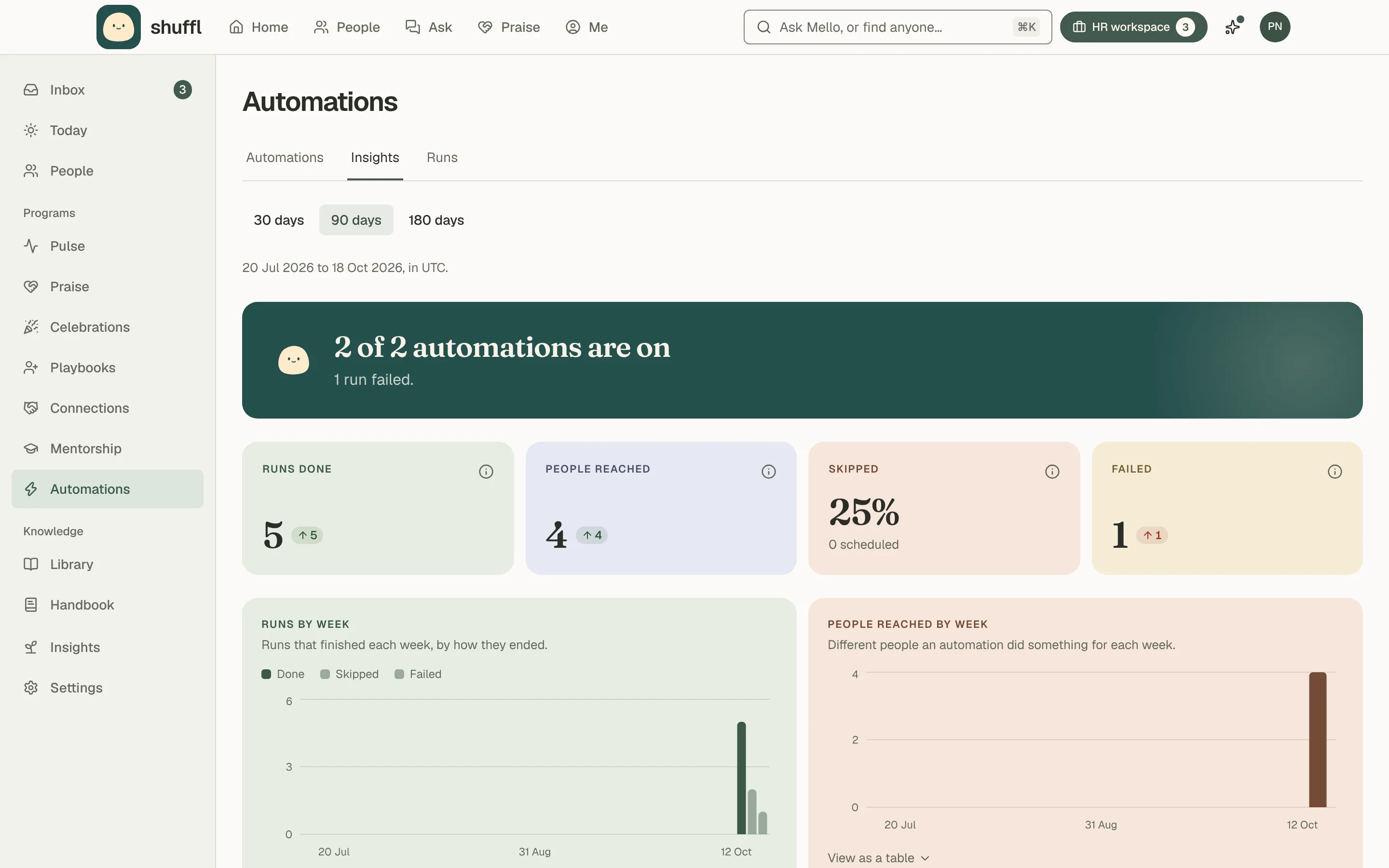Select the 90 days range

tap(356, 220)
